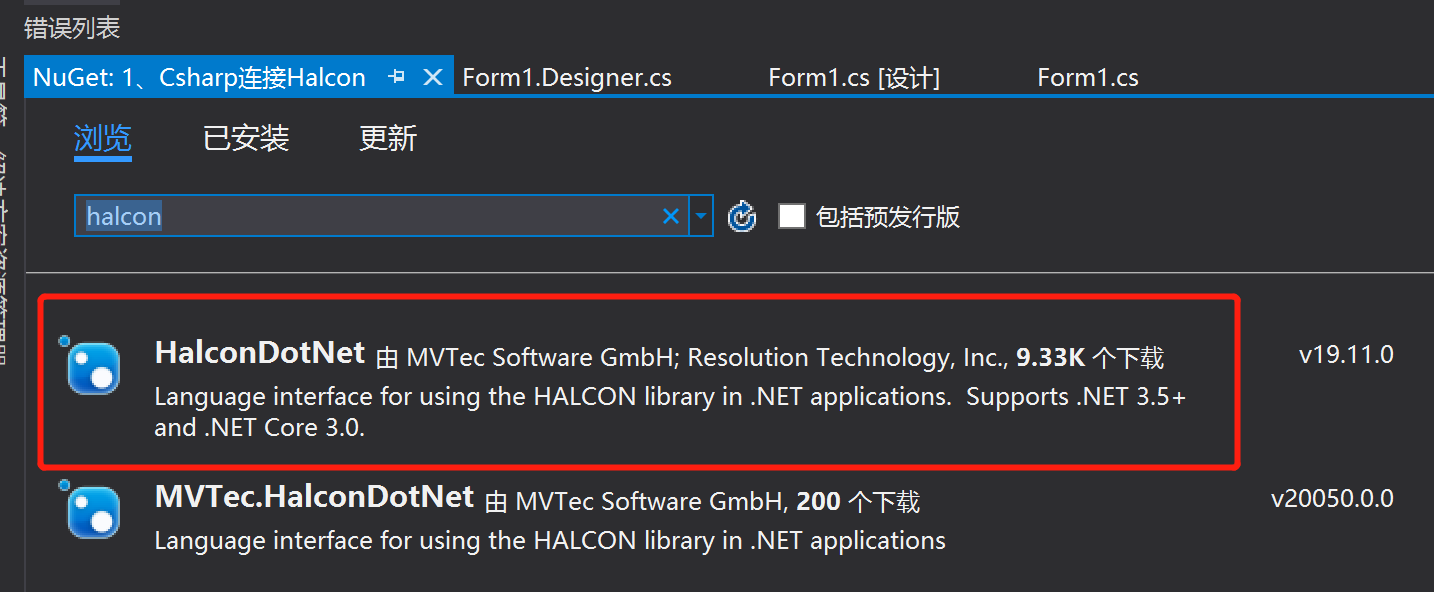Clear the halcon search text via the X icon
1434x592 pixels.
click(x=670, y=215)
